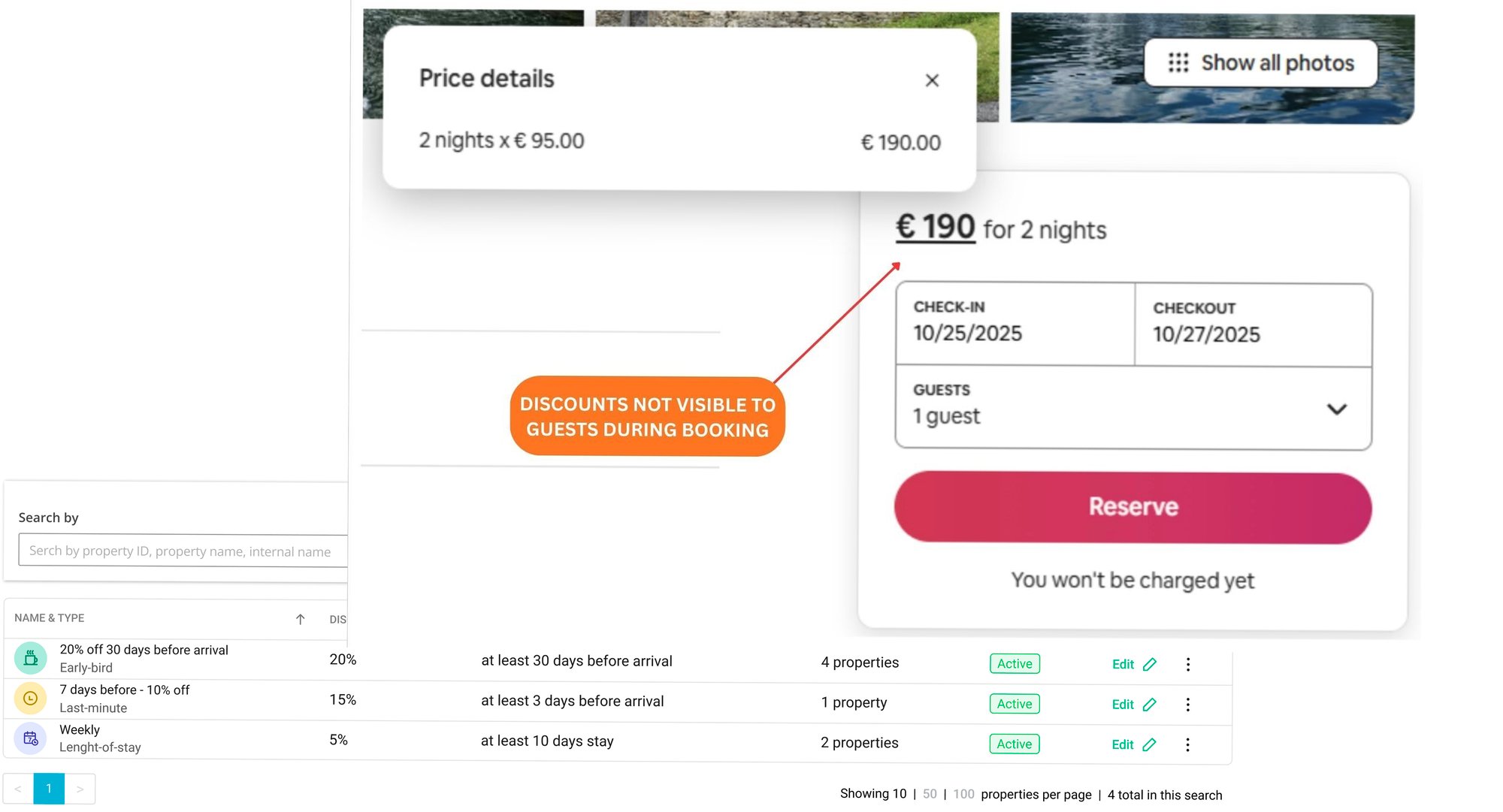Screen dimensions: 1503x812
Task: Click the Show all photos button
Action: [1260, 63]
